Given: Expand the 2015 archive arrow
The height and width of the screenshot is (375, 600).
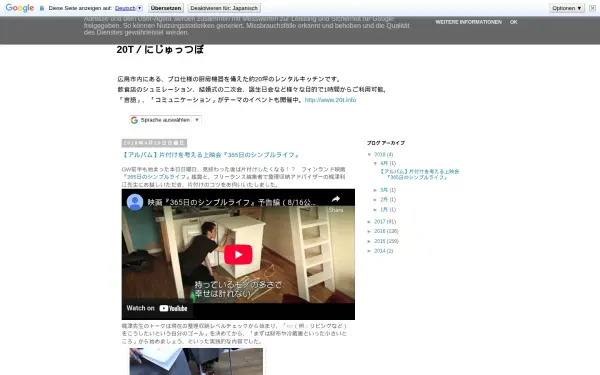Looking at the screenshot, I should [x=369, y=241].
